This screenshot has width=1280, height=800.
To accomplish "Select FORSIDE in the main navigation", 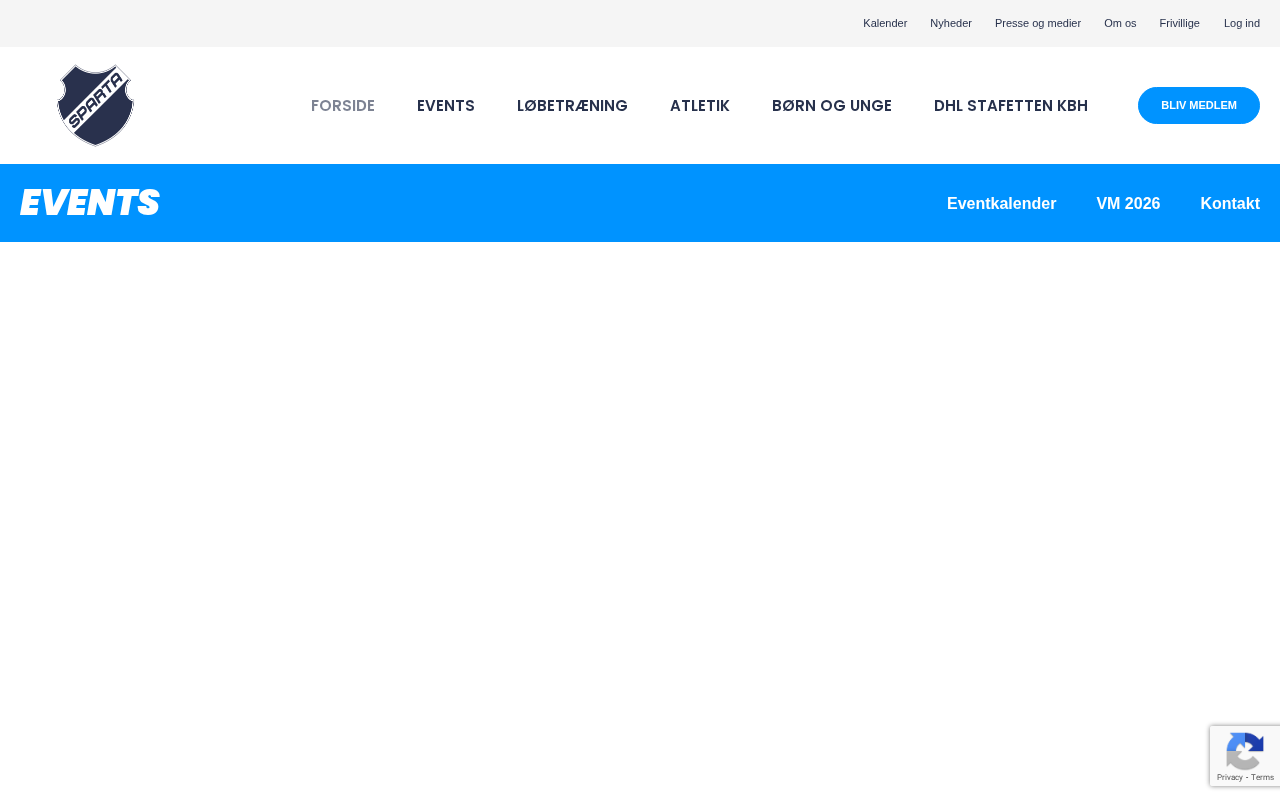I will click(x=343, y=105).
